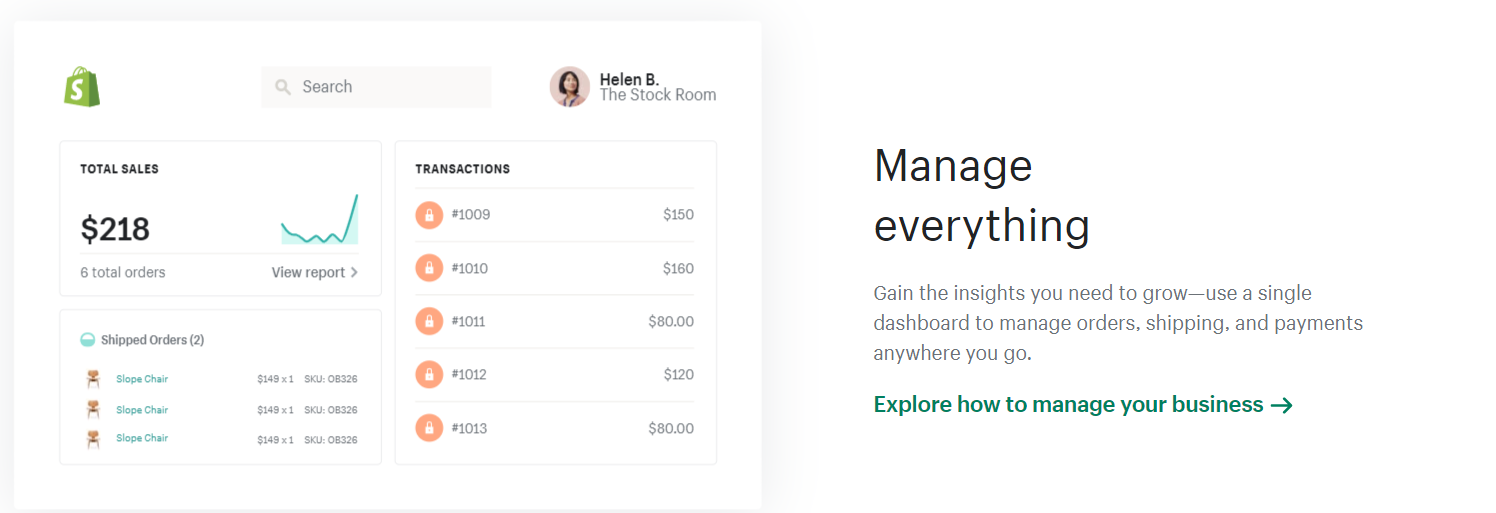
Task: Click the total sales sparkline chart
Action: tap(319, 222)
